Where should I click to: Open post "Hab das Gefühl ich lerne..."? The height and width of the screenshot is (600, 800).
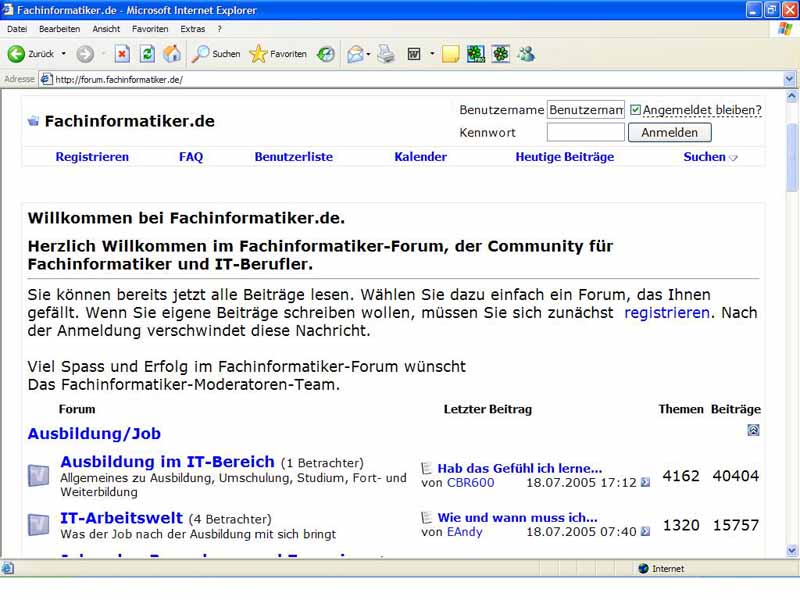tap(519, 468)
